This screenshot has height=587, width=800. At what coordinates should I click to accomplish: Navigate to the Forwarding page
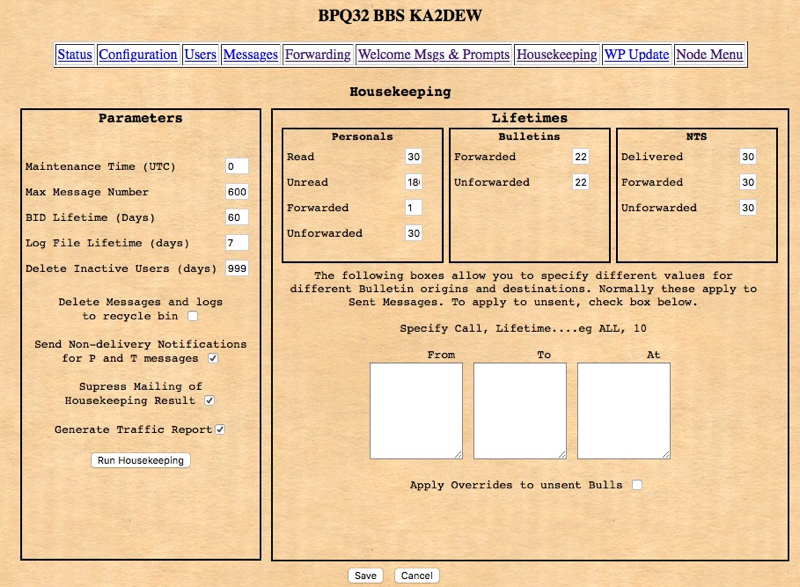(x=318, y=55)
